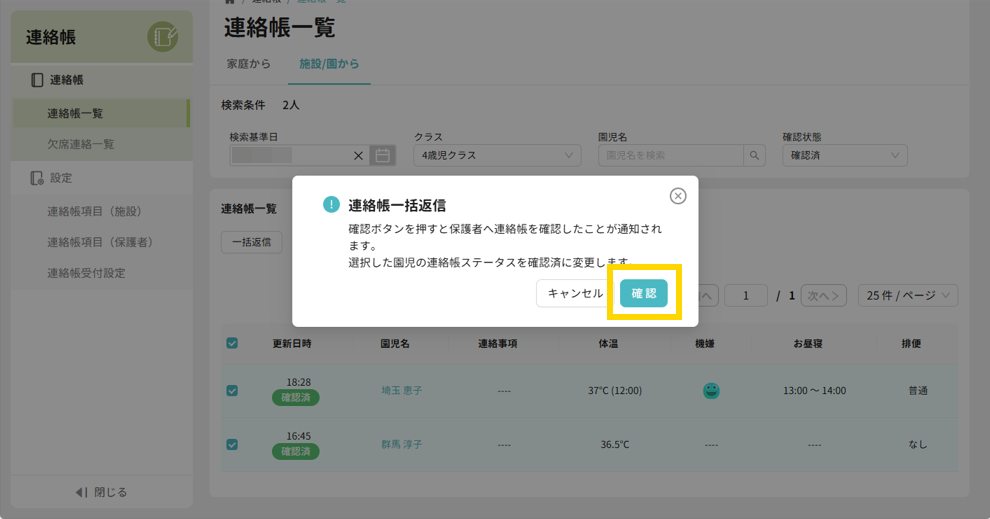990x519 pixels.
Task: Expand the 25 件 / ページ page size dropdown
Action: pos(907,295)
